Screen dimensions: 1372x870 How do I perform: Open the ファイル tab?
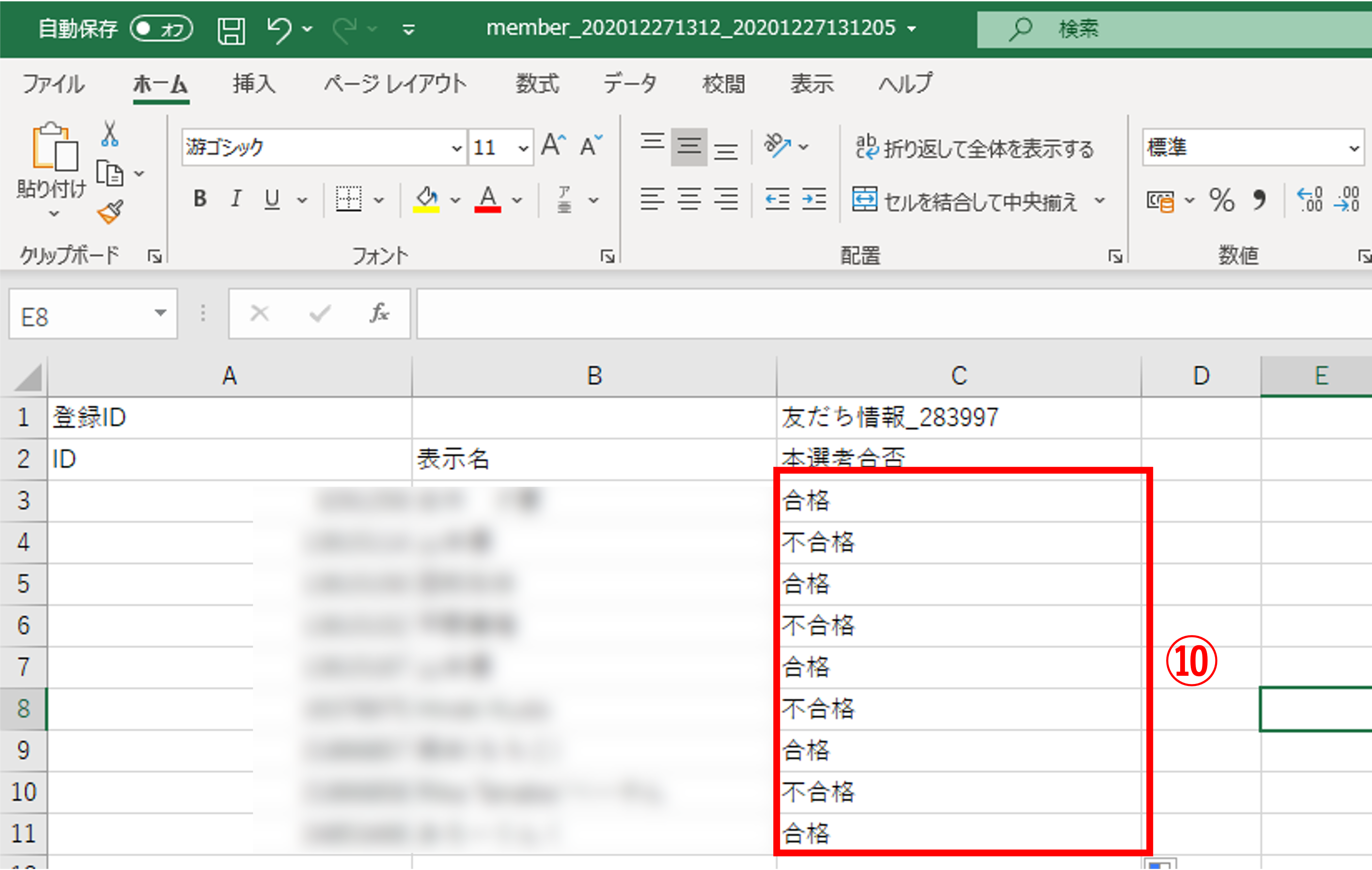point(53,84)
